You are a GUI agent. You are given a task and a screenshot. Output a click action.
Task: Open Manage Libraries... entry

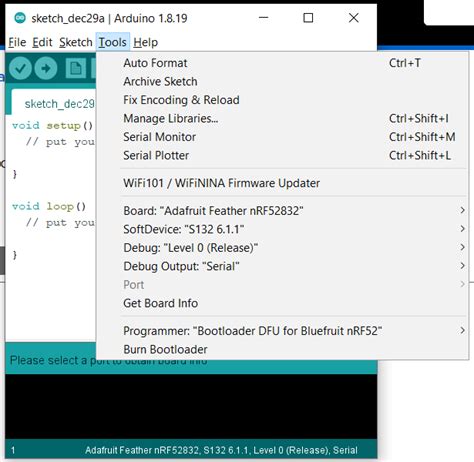click(282, 118)
